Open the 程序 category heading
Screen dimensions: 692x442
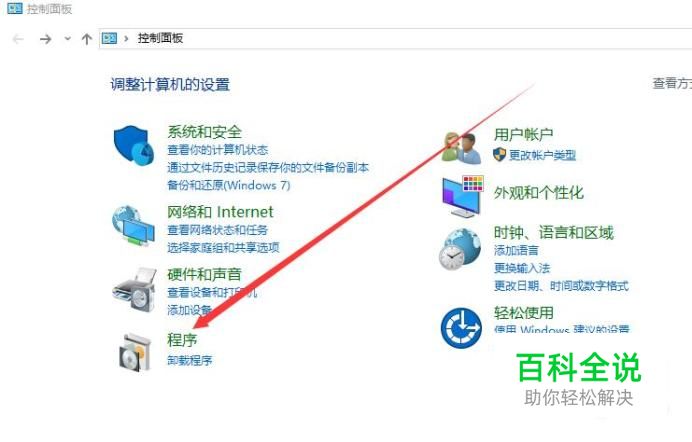pos(182,340)
